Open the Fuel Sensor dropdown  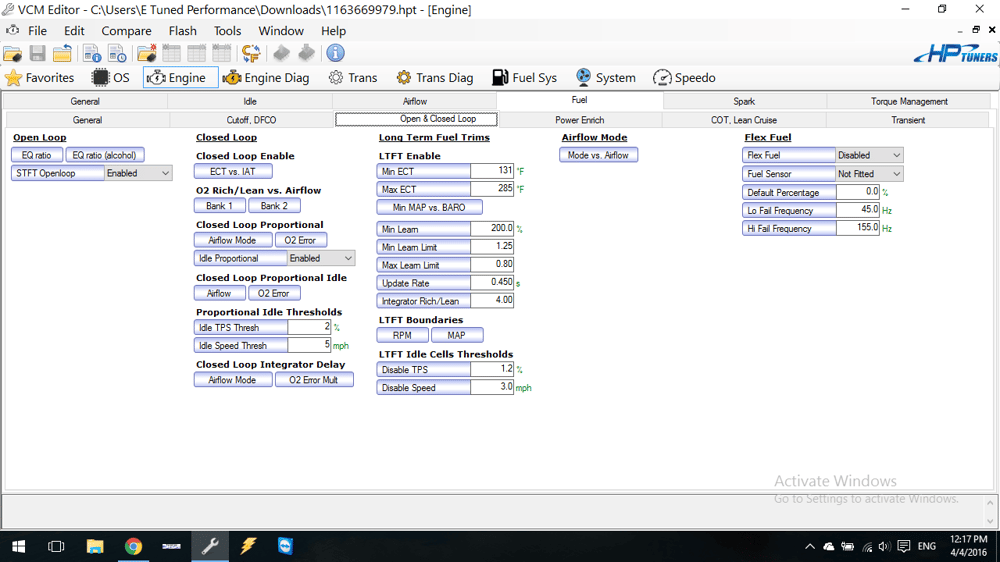(x=895, y=174)
